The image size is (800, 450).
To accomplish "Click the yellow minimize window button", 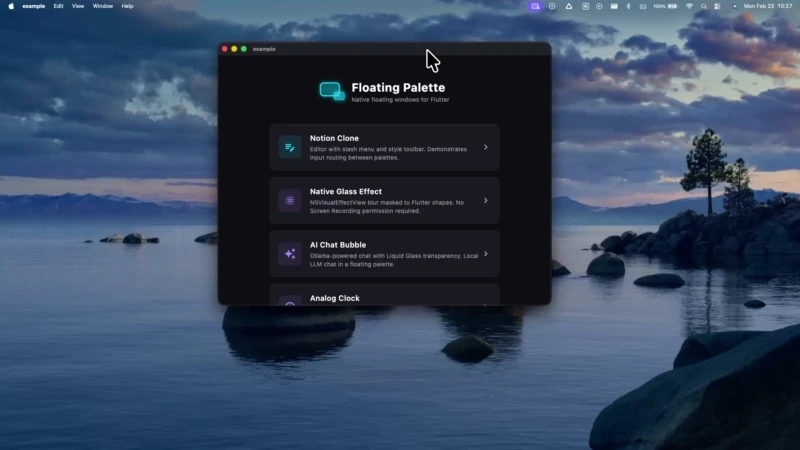I will (x=234, y=49).
